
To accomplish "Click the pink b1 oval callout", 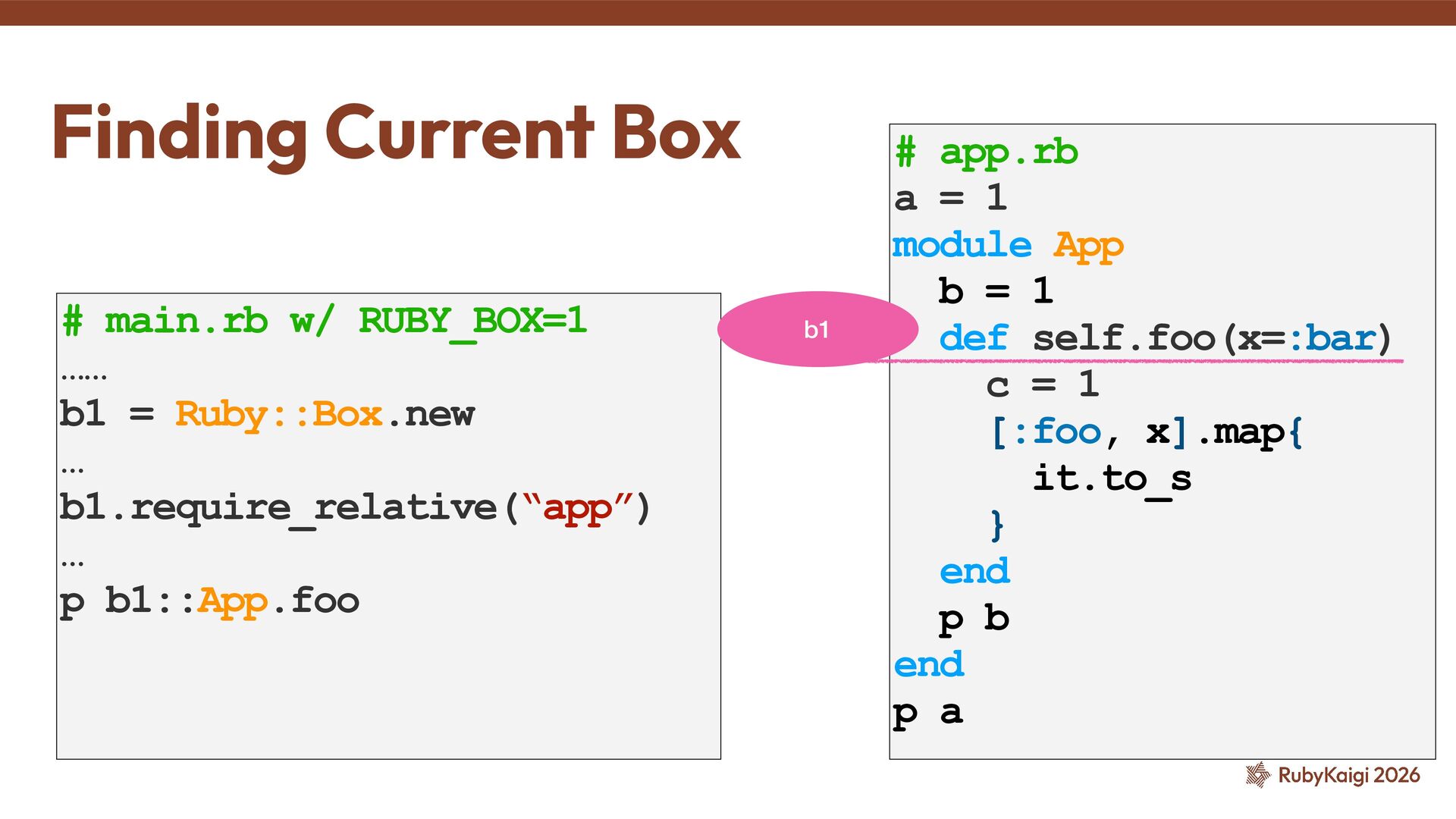I will (x=816, y=329).
